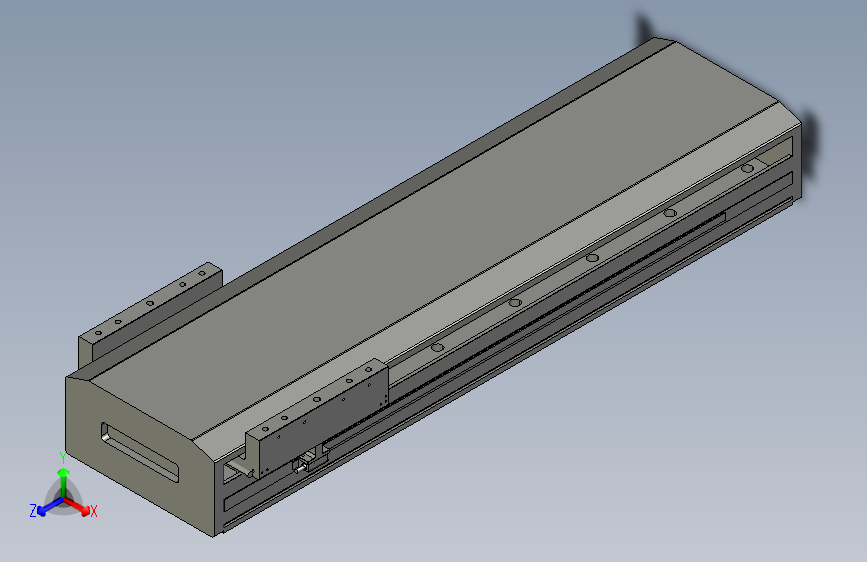The width and height of the screenshot is (867, 562).
Task: Select the oblong slot on the front end cap
Action: pos(139,452)
